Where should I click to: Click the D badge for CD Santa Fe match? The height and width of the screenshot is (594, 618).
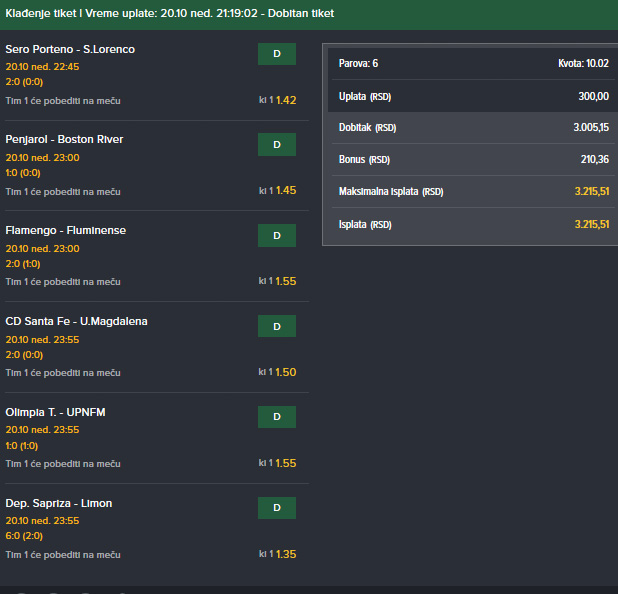point(277,326)
